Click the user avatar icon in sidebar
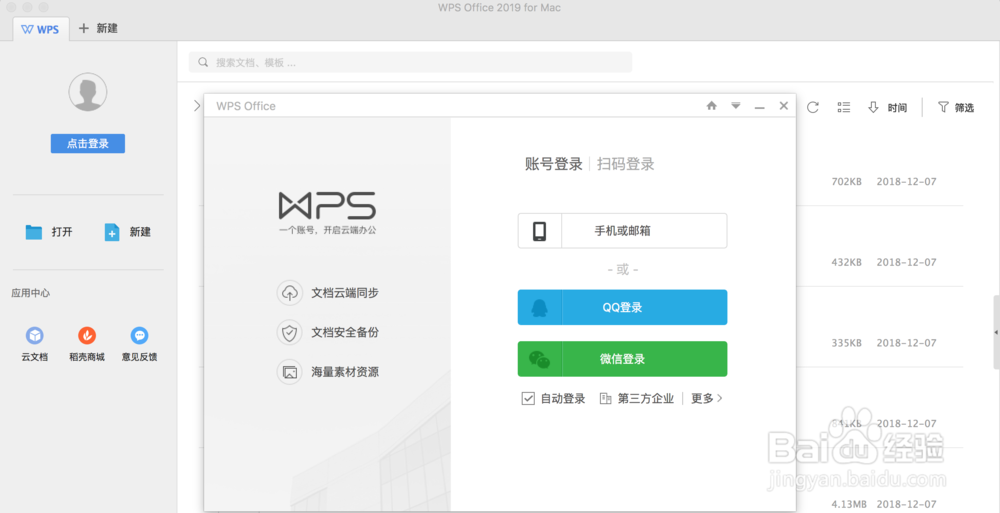Image resolution: width=1000 pixels, height=513 pixels. 88,92
